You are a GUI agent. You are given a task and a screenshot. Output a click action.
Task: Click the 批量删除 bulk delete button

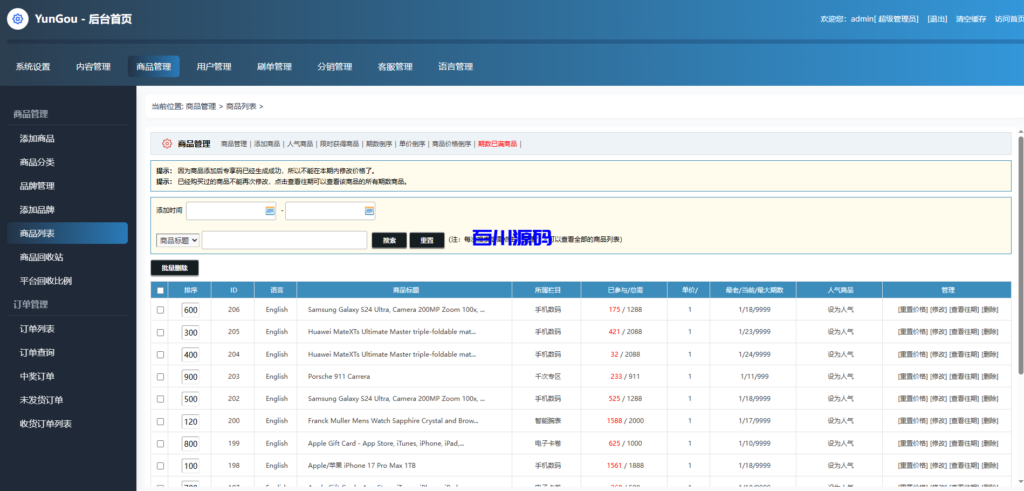click(x=175, y=268)
